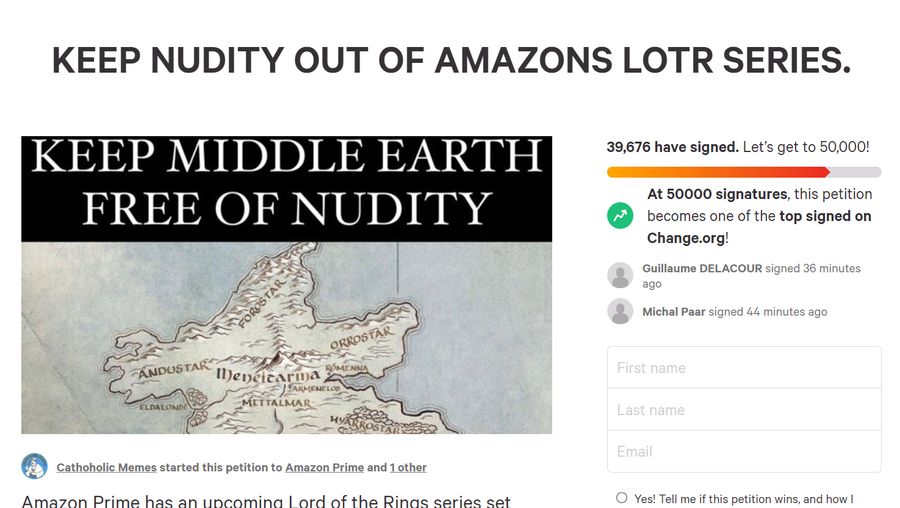This screenshot has width=900, height=508.
Task: Click the signature progress bar
Action: pyautogui.click(x=744, y=172)
